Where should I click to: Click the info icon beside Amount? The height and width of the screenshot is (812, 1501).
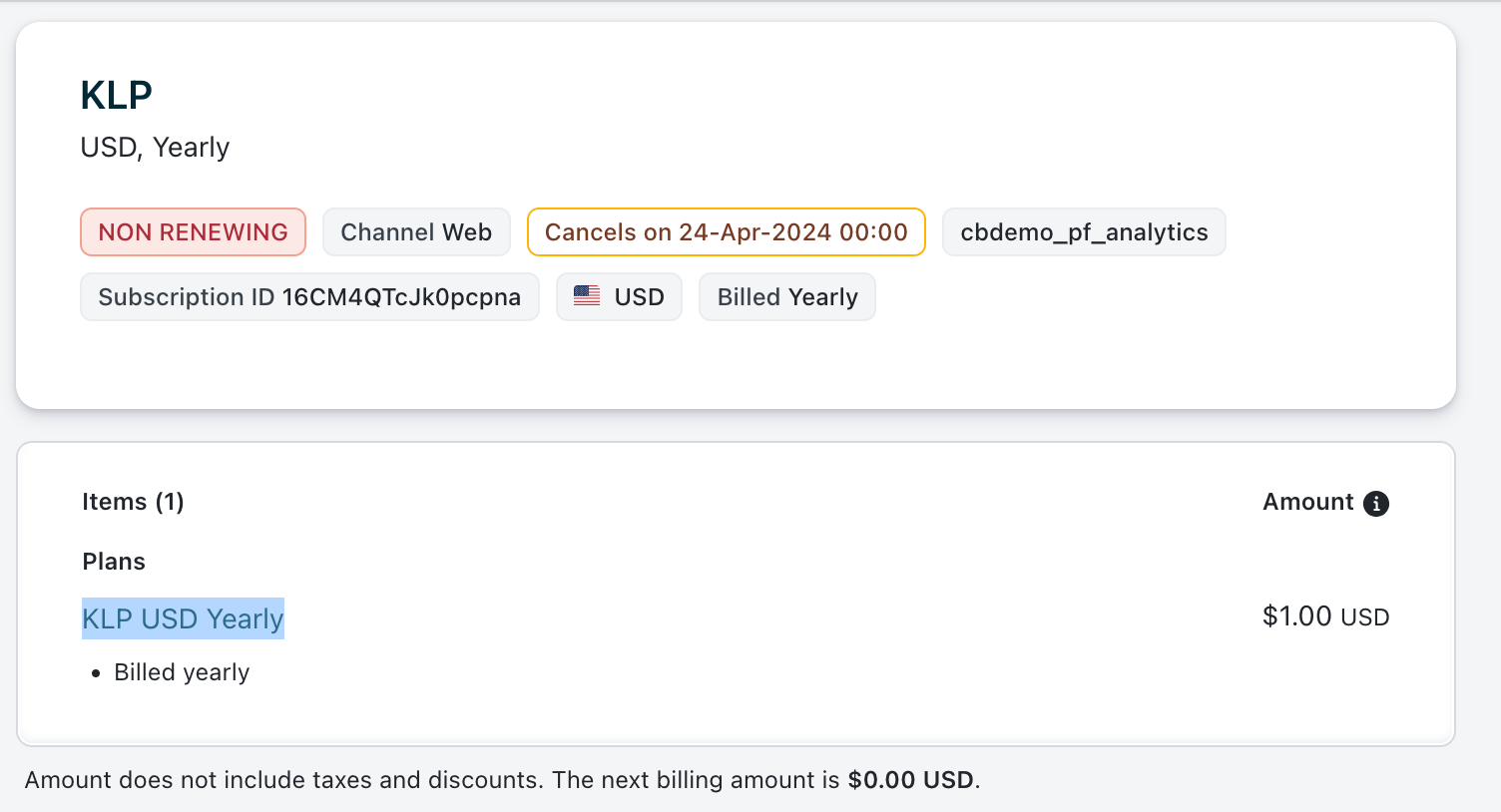(1376, 504)
